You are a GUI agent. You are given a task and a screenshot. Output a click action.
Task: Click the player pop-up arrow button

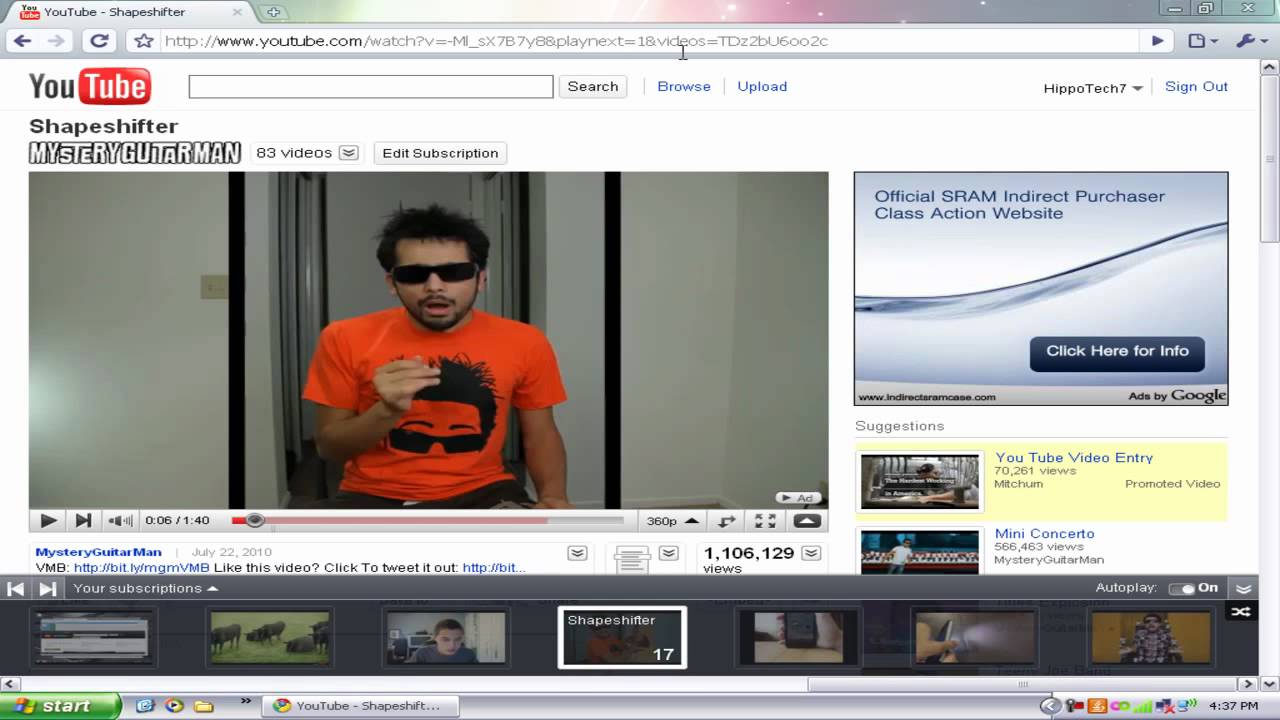[807, 520]
